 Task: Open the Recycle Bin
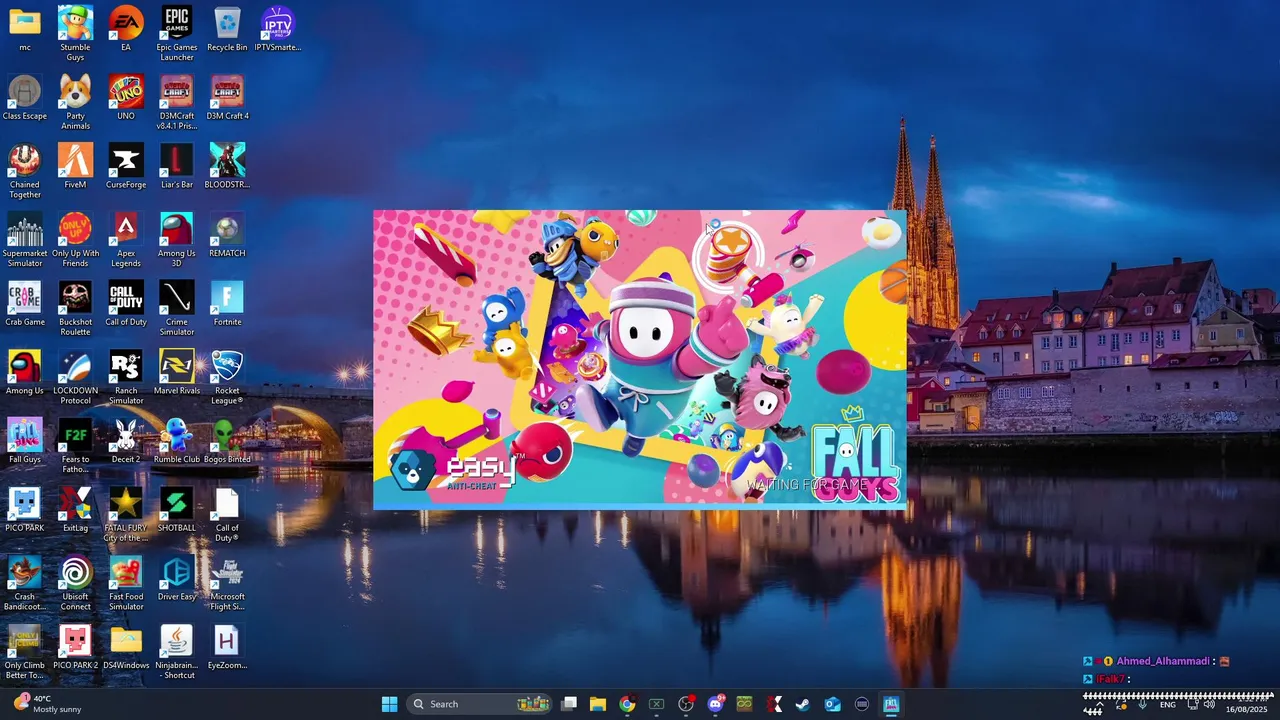pyautogui.click(x=227, y=28)
